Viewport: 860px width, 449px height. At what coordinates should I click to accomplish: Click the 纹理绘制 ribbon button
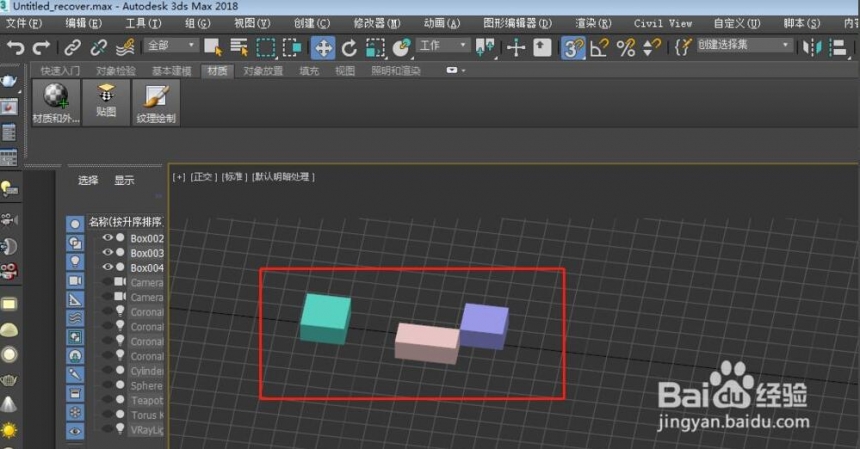tap(156, 103)
